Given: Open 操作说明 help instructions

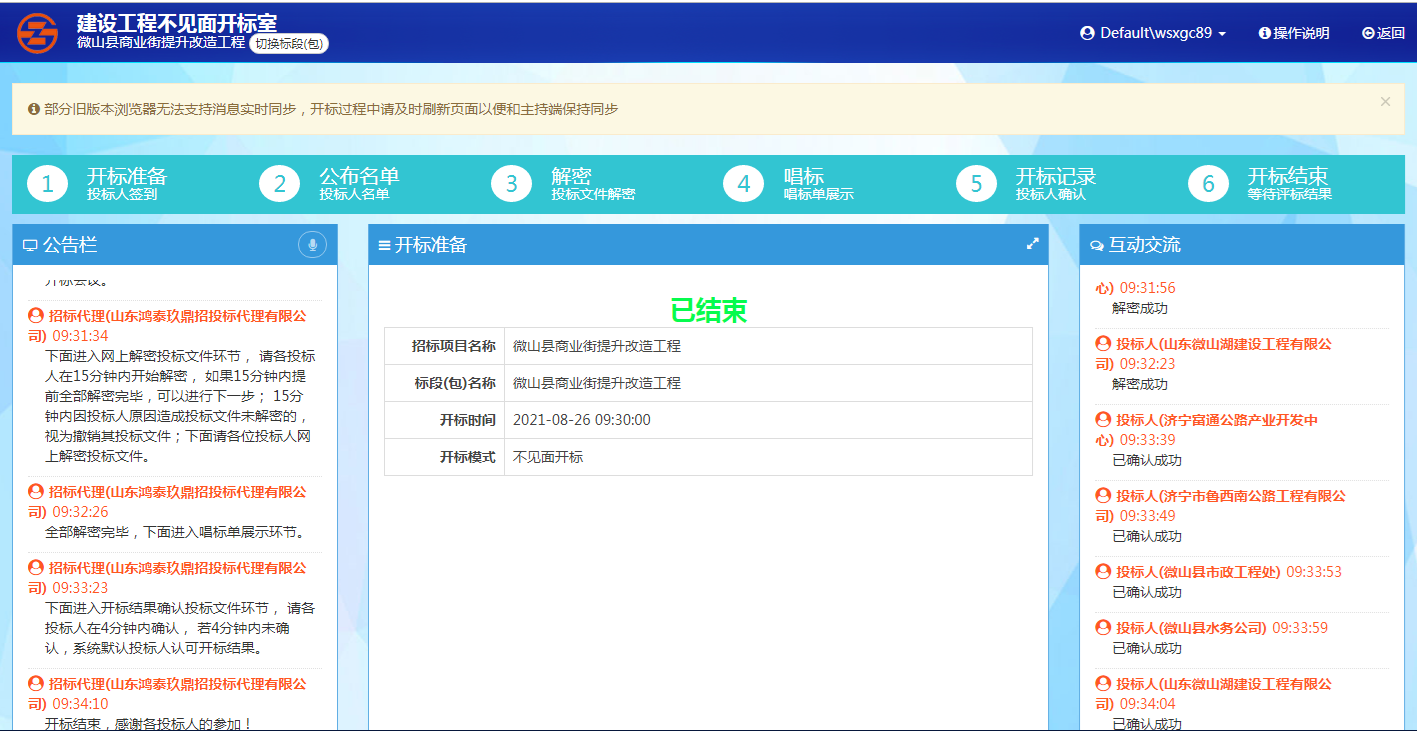Looking at the screenshot, I should point(1294,33).
